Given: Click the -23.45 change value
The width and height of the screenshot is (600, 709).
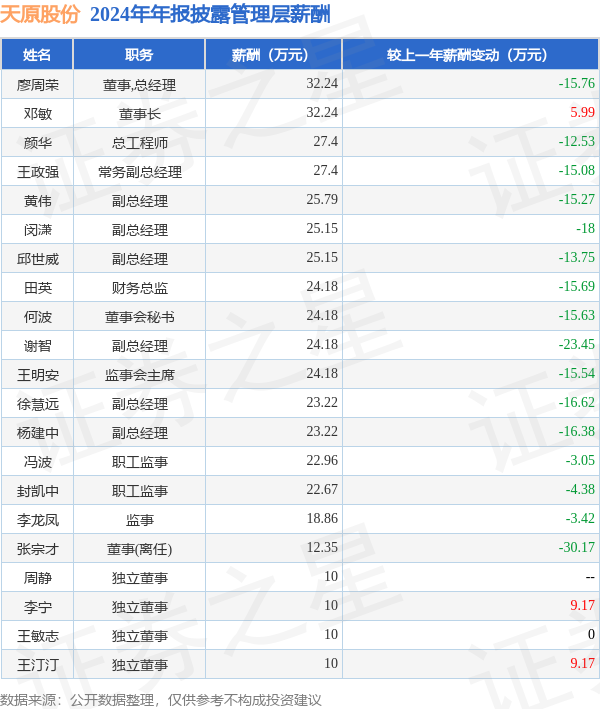Looking at the screenshot, I should 576,344.
